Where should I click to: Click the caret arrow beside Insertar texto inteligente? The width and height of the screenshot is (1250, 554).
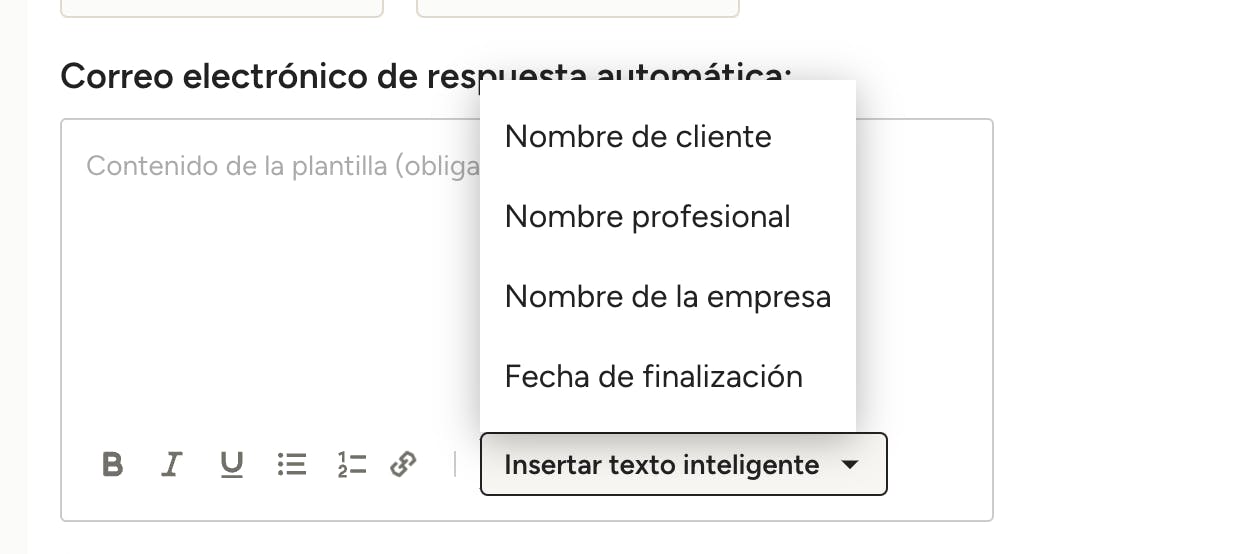pos(849,465)
